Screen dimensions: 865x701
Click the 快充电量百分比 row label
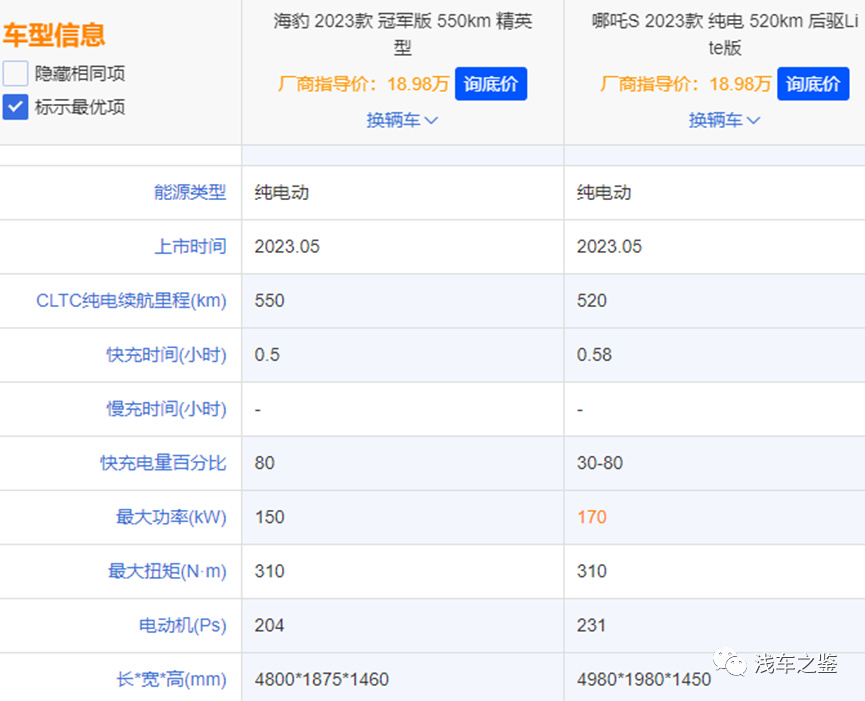[x=163, y=463]
